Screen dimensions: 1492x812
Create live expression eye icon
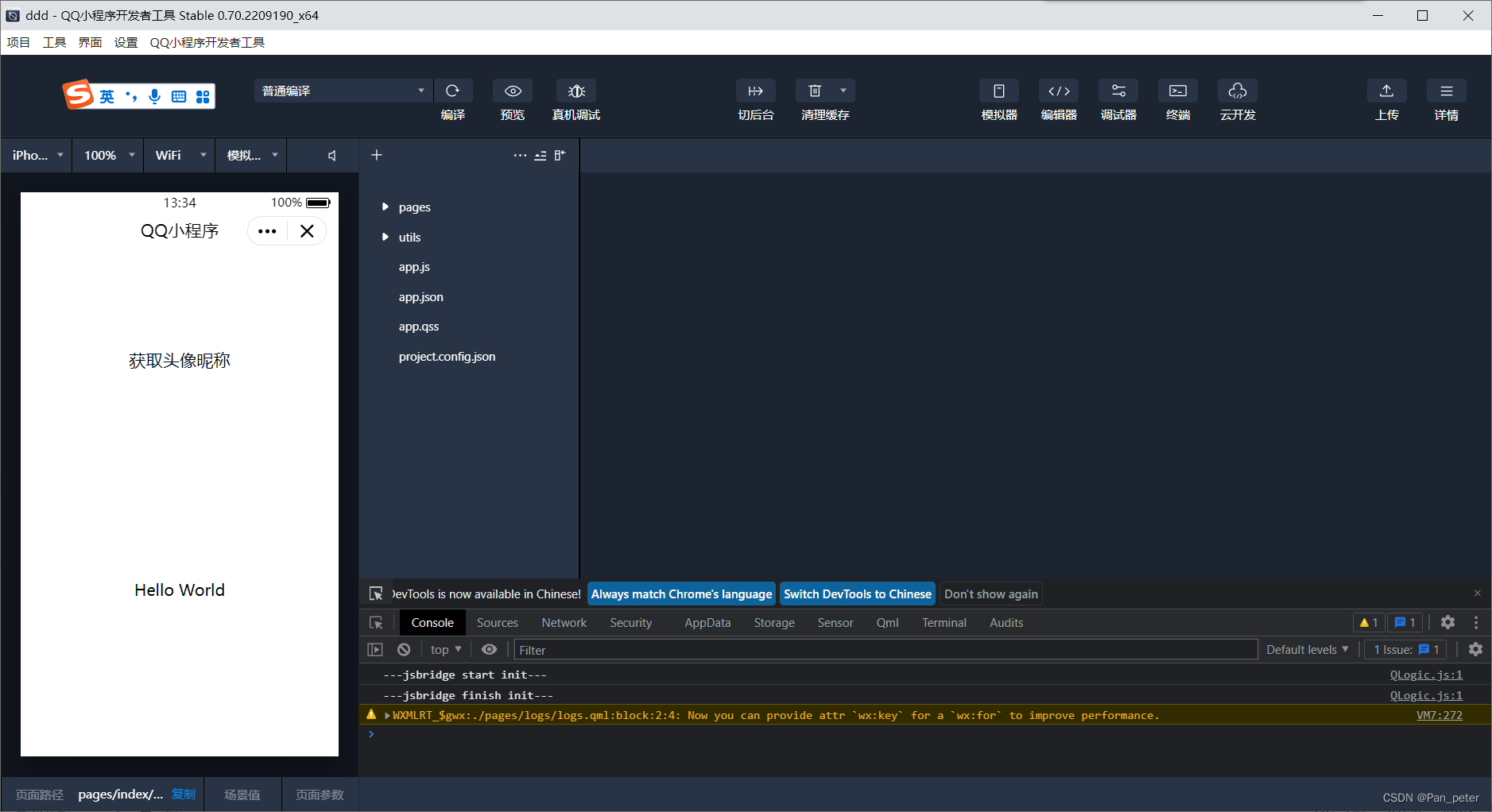tap(490, 650)
